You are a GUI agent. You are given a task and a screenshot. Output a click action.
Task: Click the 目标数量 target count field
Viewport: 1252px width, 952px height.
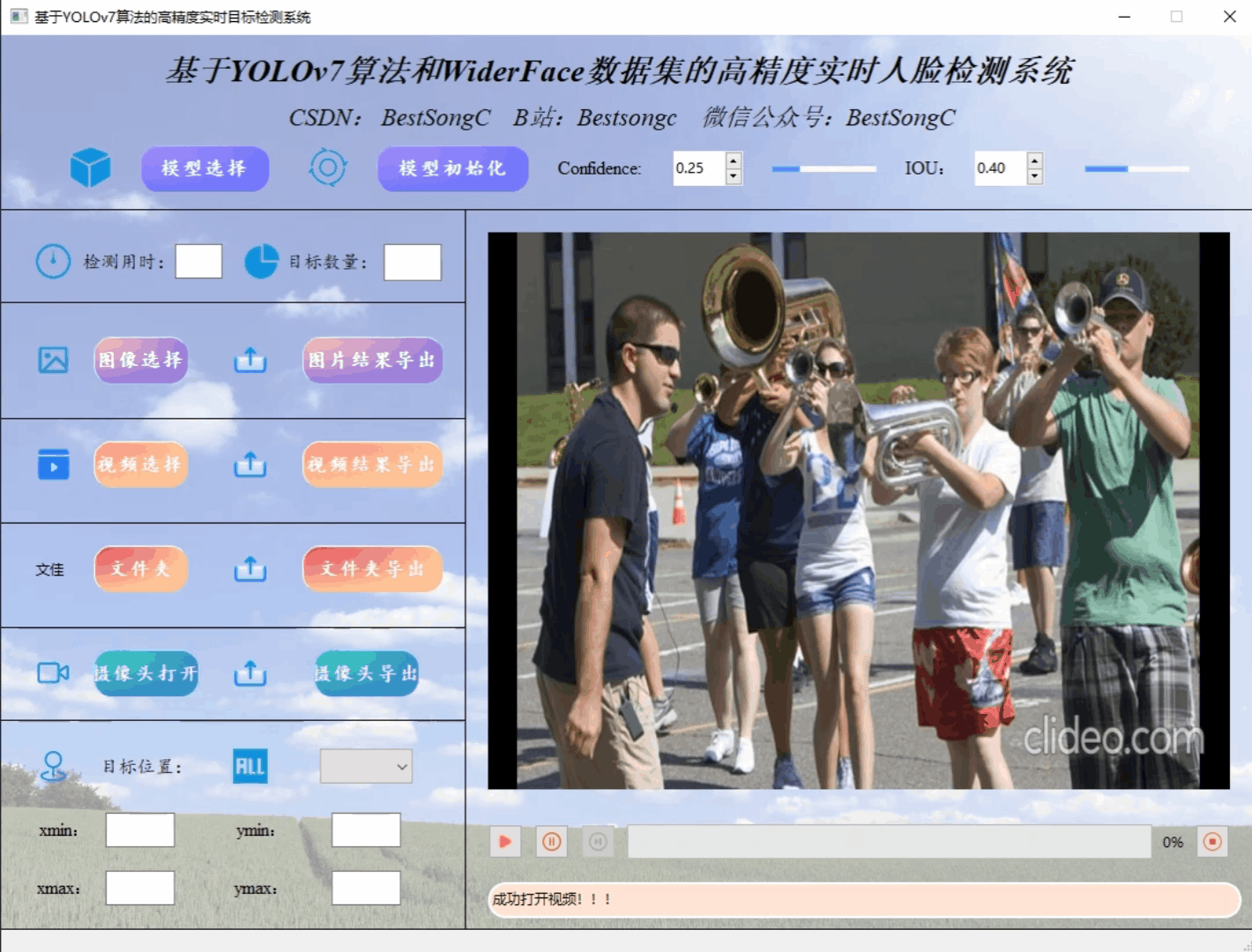413,263
